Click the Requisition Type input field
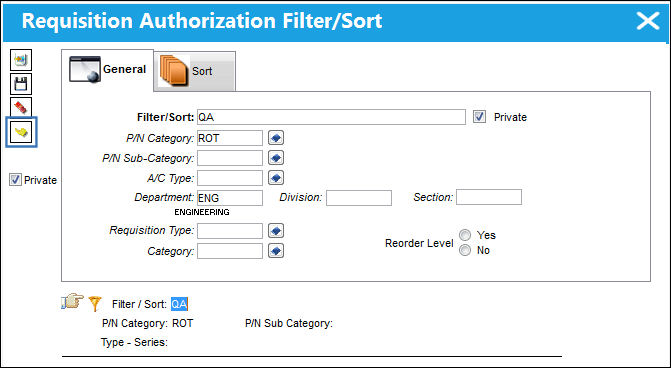 pos(230,231)
